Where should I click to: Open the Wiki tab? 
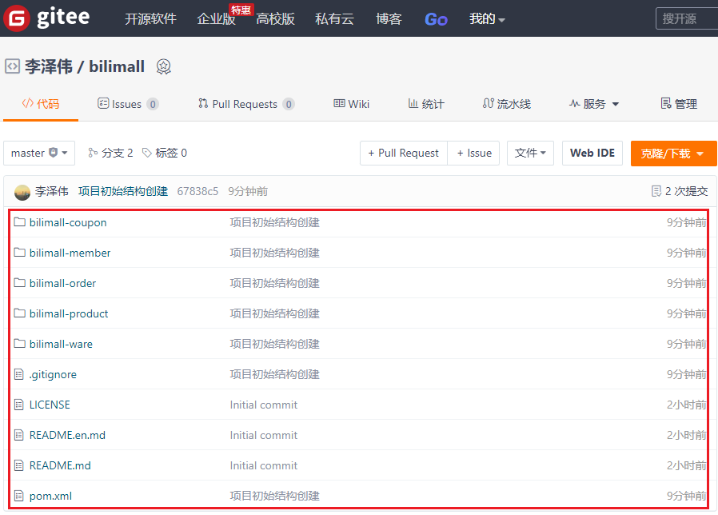tap(351, 104)
